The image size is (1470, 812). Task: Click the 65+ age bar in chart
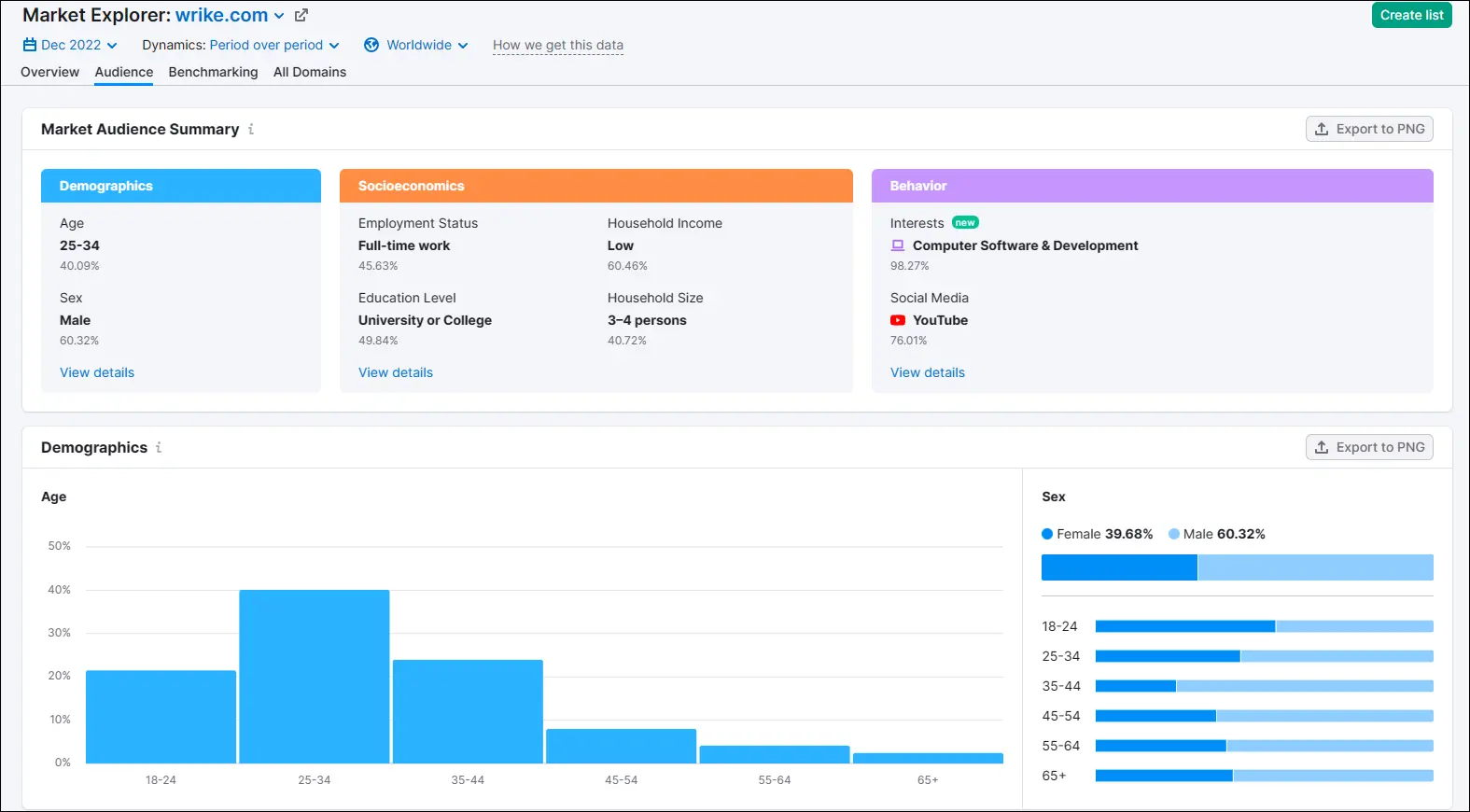[928, 758]
